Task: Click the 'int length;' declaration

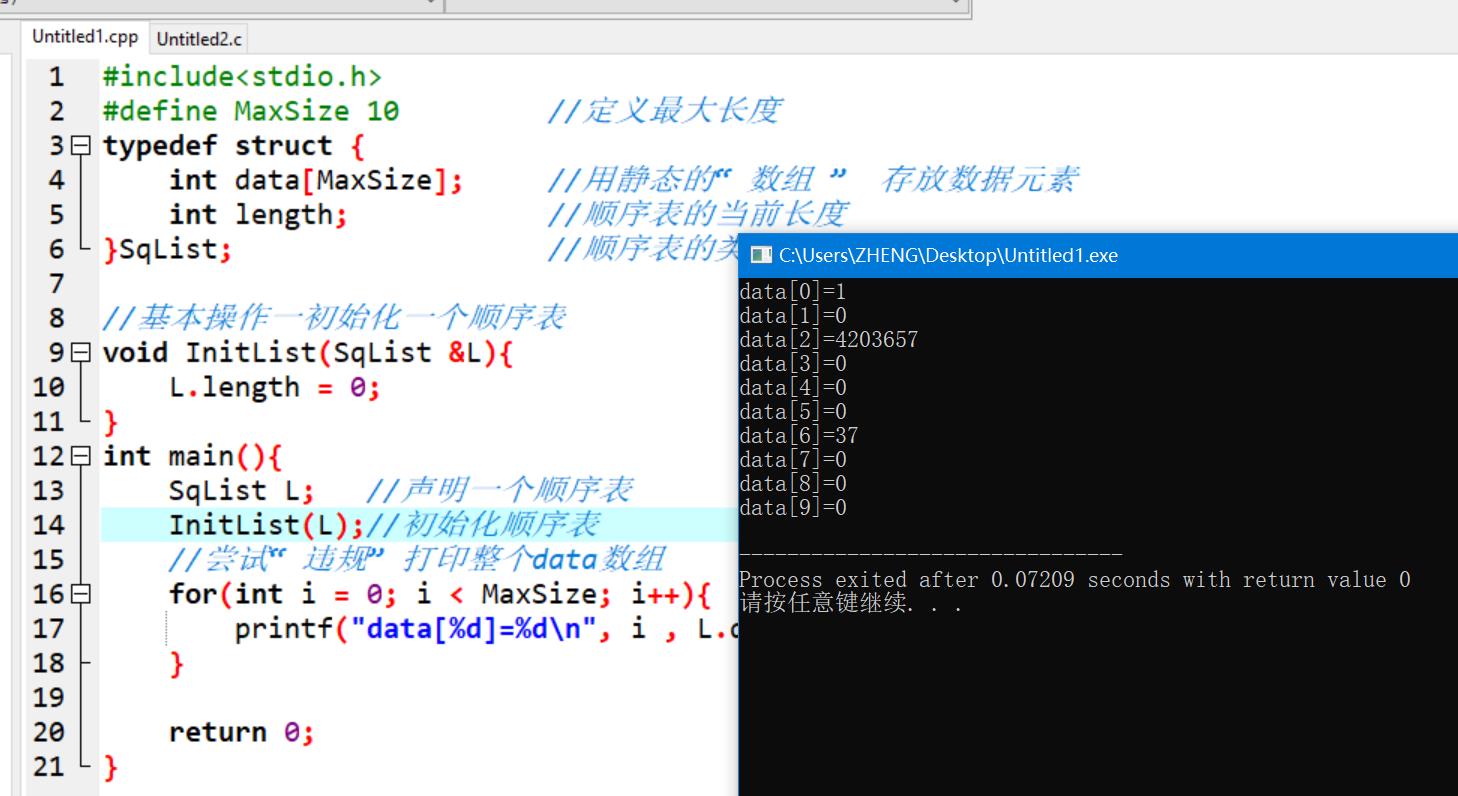Action: 259,214
